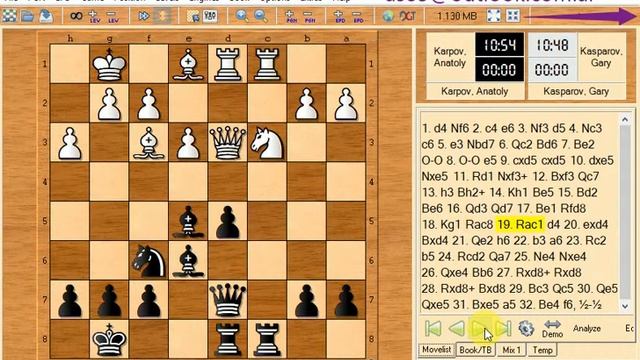Click the double-arrow move now icon

click(x=144, y=16)
